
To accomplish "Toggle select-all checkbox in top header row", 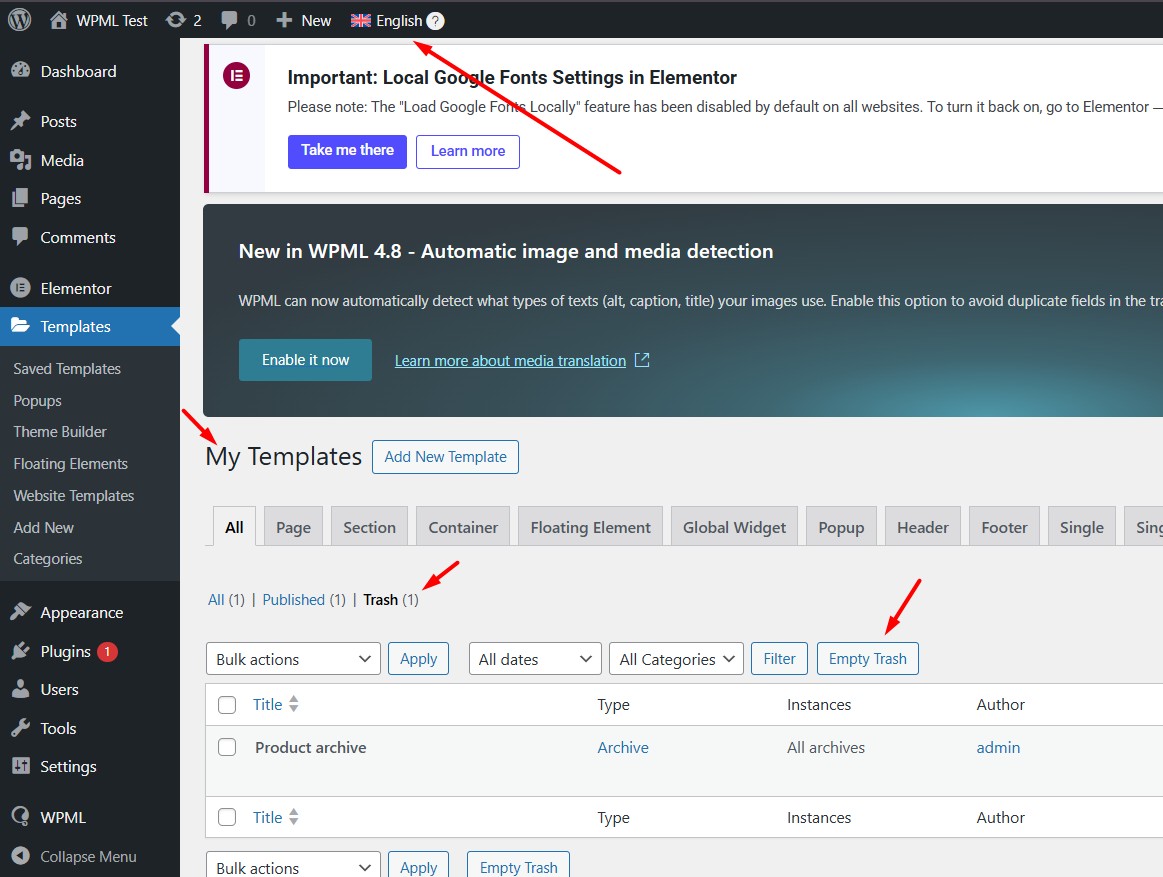I will pos(227,704).
